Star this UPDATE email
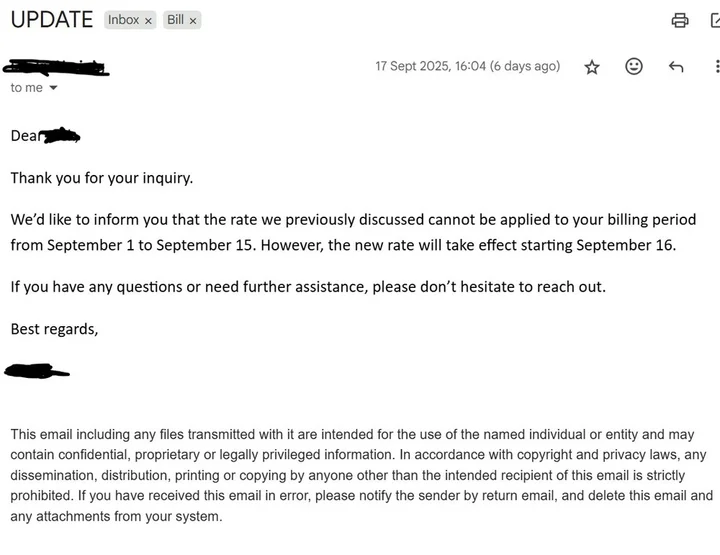This screenshot has height=555, width=720. coord(592,67)
